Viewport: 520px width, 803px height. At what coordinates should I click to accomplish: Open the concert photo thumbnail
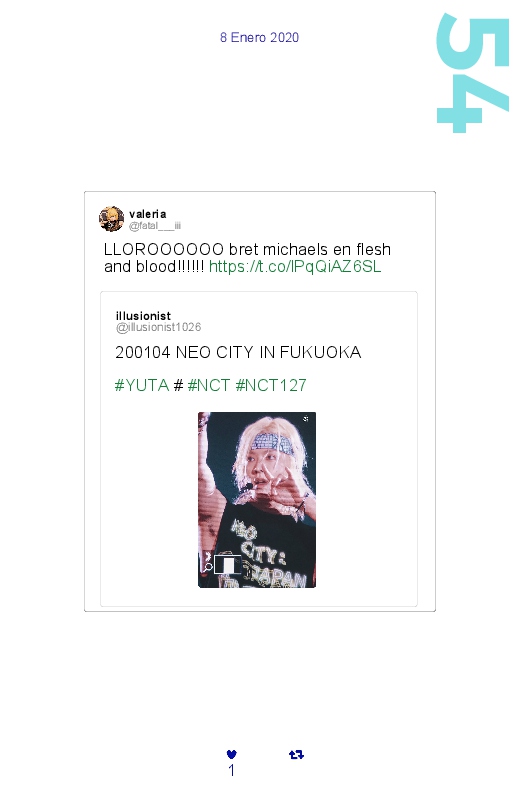click(x=257, y=500)
